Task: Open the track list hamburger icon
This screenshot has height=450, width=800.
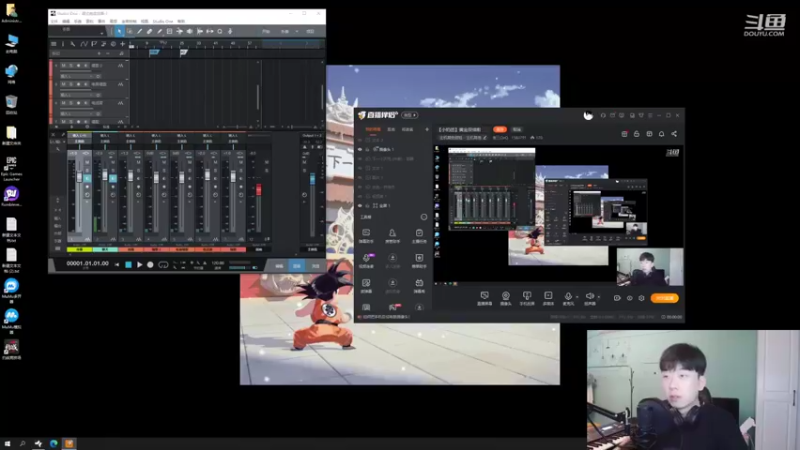Action: coord(54,44)
